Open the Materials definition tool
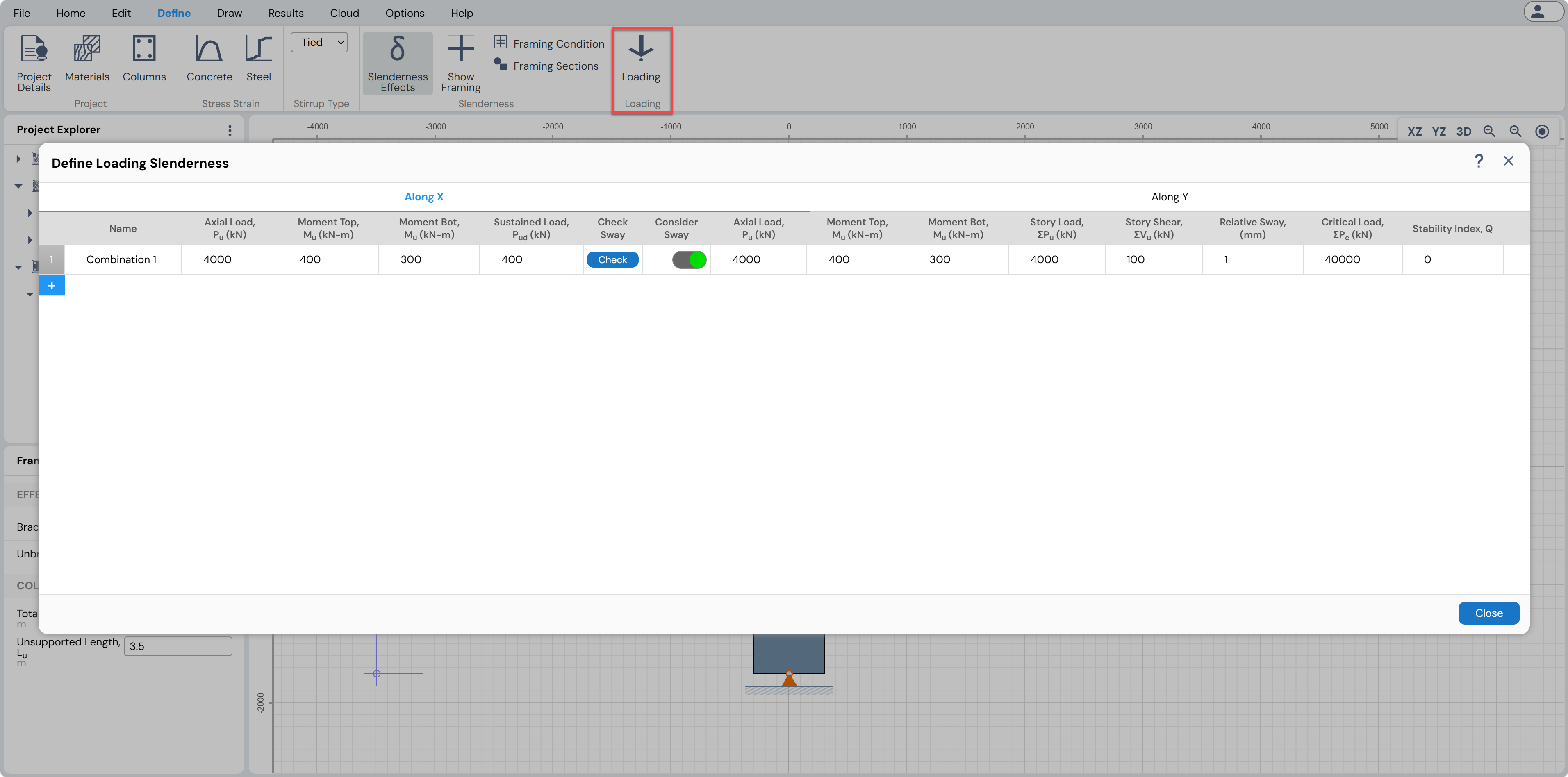 (87, 59)
